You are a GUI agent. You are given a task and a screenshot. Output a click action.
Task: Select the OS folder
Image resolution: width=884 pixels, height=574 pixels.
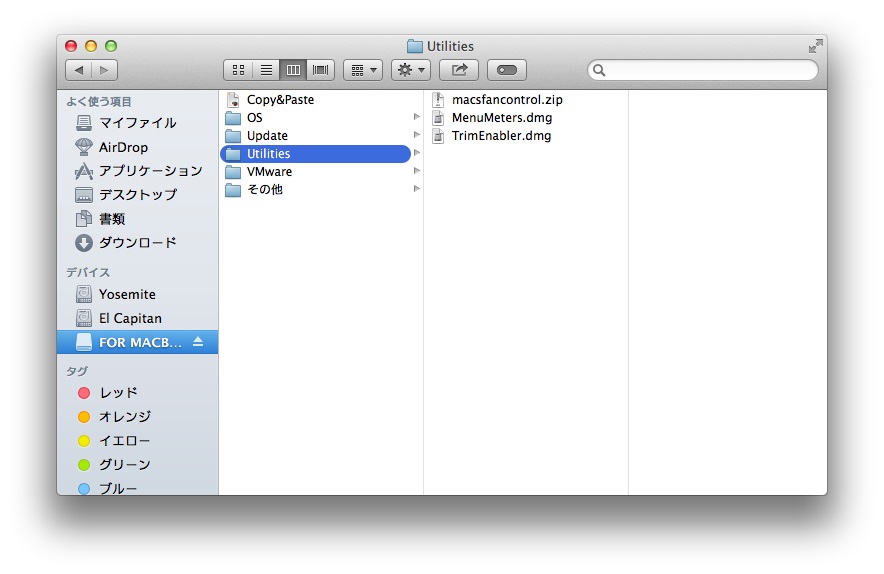[x=316, y=118]
